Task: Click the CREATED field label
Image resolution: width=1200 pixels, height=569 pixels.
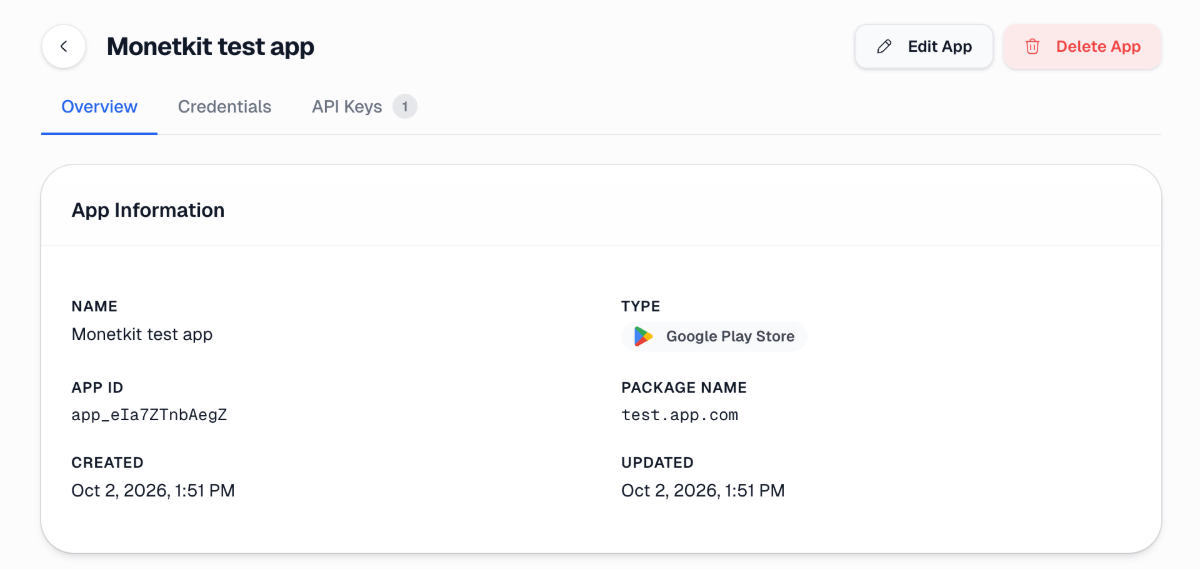Action: point(108,463)
